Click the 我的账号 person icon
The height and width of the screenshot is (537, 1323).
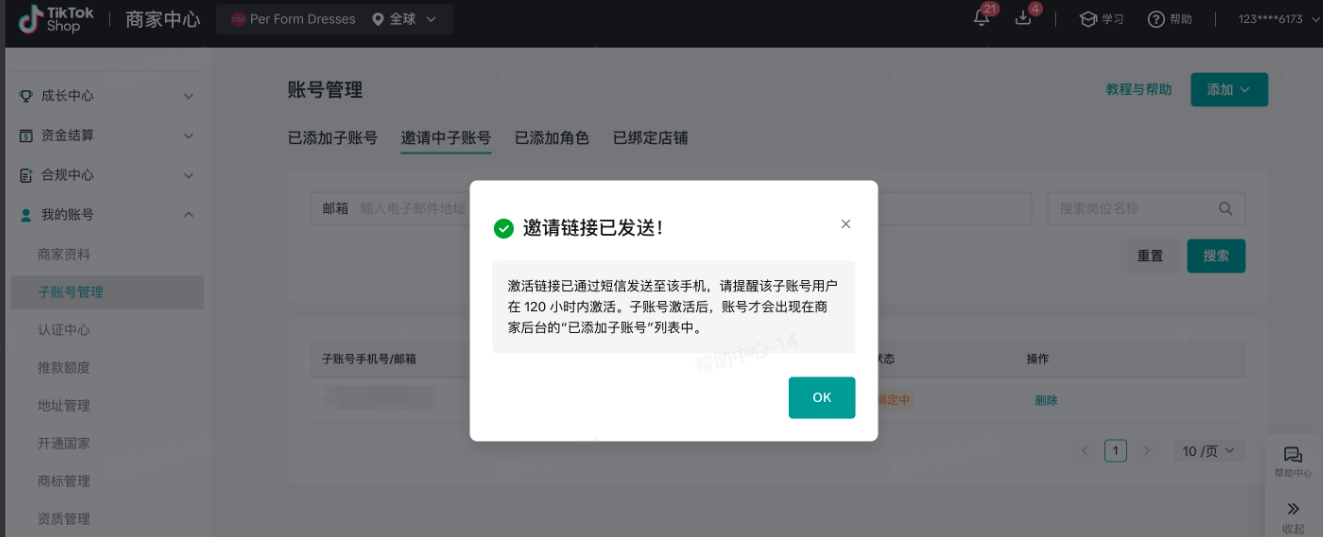27,215
